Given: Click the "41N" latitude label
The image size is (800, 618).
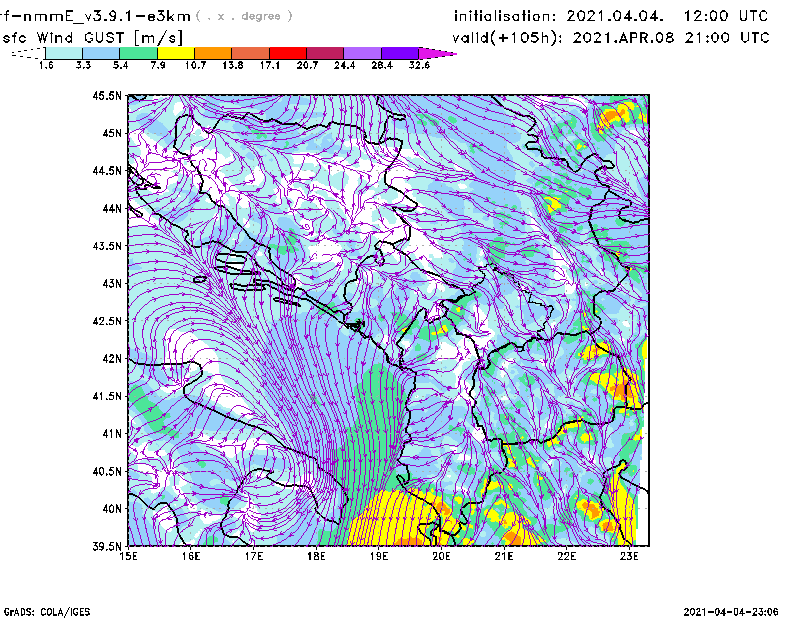Looking at the screenshot, I should [112, 434].
